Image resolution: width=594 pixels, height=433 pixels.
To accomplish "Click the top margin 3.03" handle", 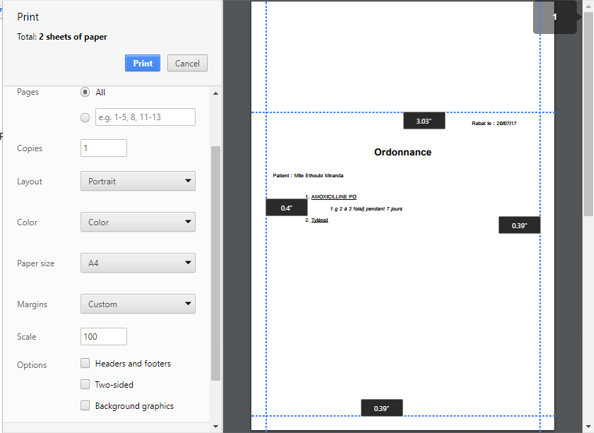I will click(x=424, y=121).
